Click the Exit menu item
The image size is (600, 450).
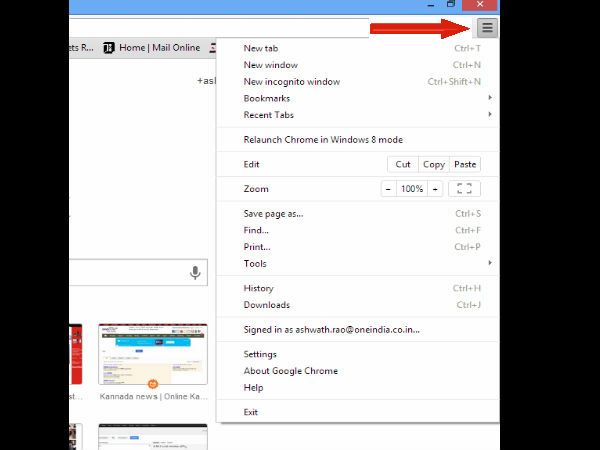pyautogui.click(x=251, y=412)
